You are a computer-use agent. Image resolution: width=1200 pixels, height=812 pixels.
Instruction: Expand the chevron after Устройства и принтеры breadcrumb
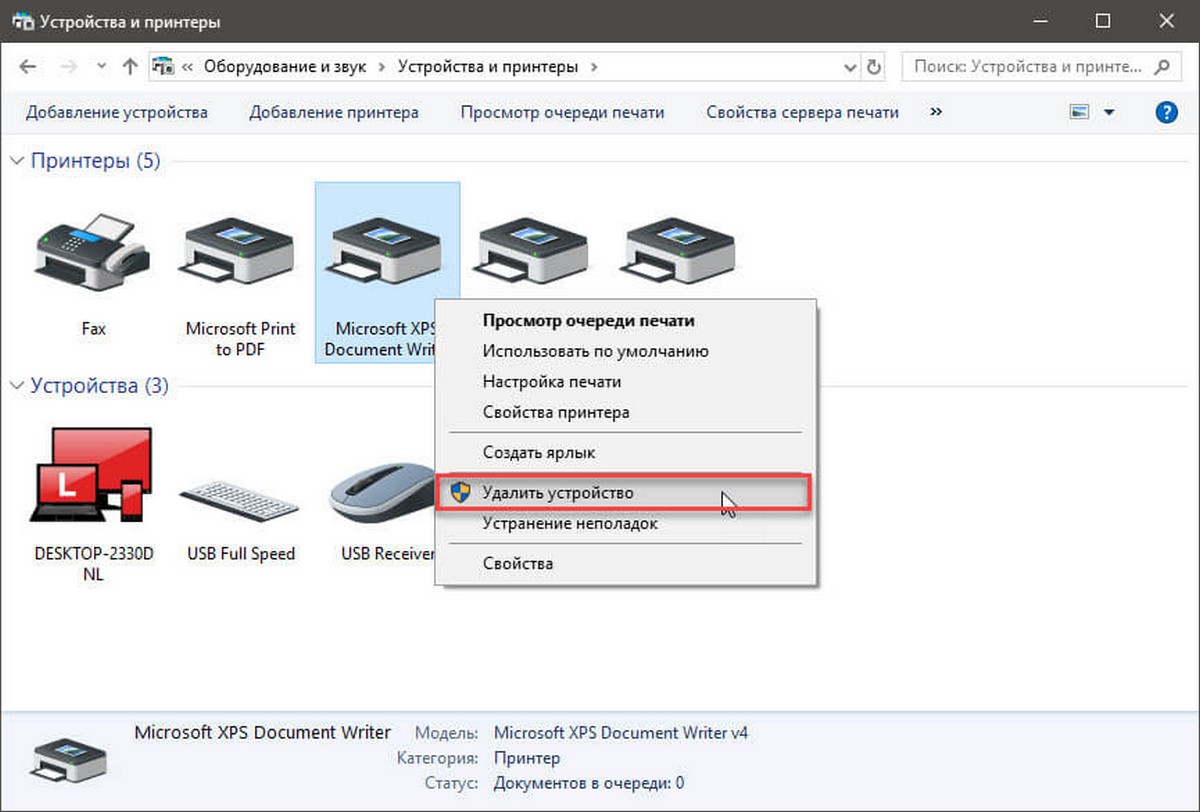594,68
